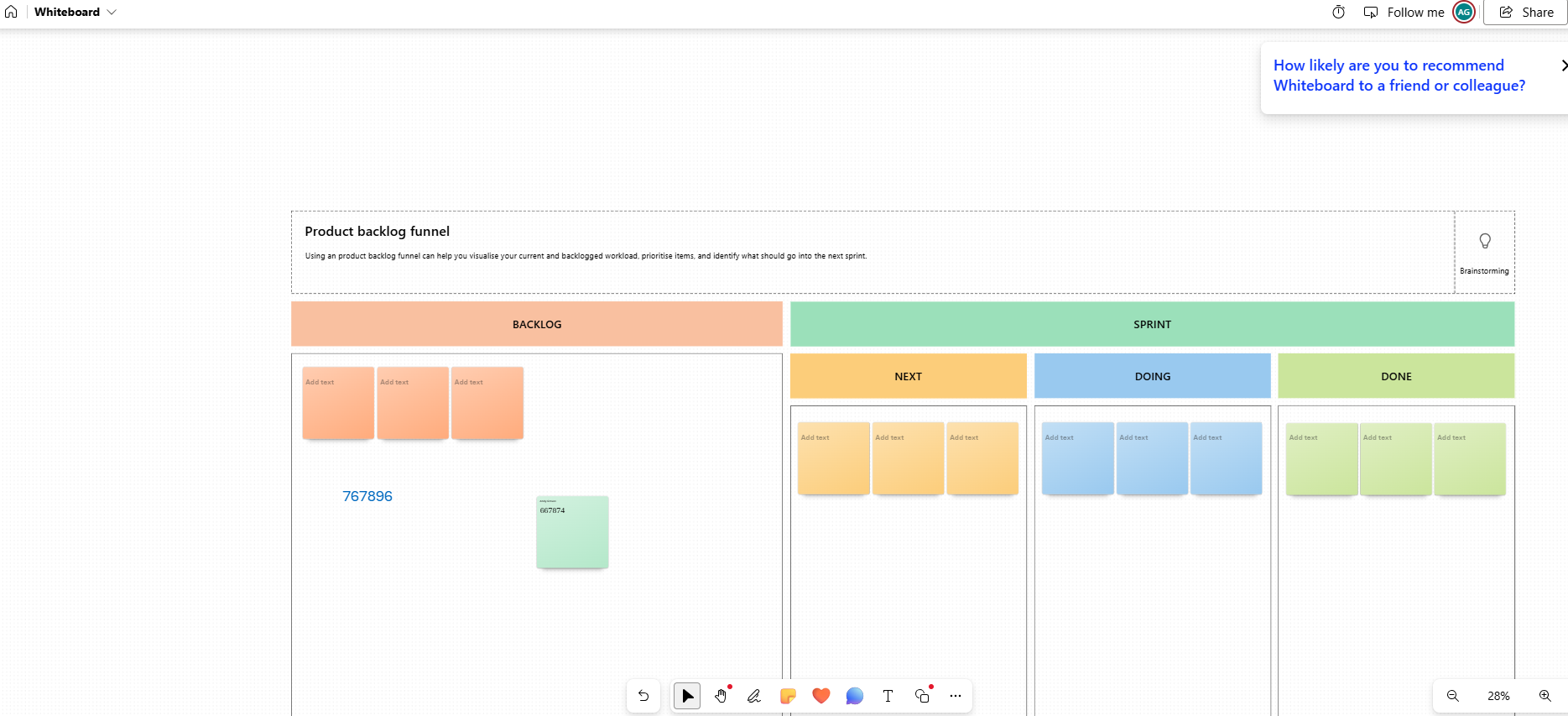Open the heart reactions tool
Image resolution: width=1568 pixels, height=716 pixels.
(821, 696)
